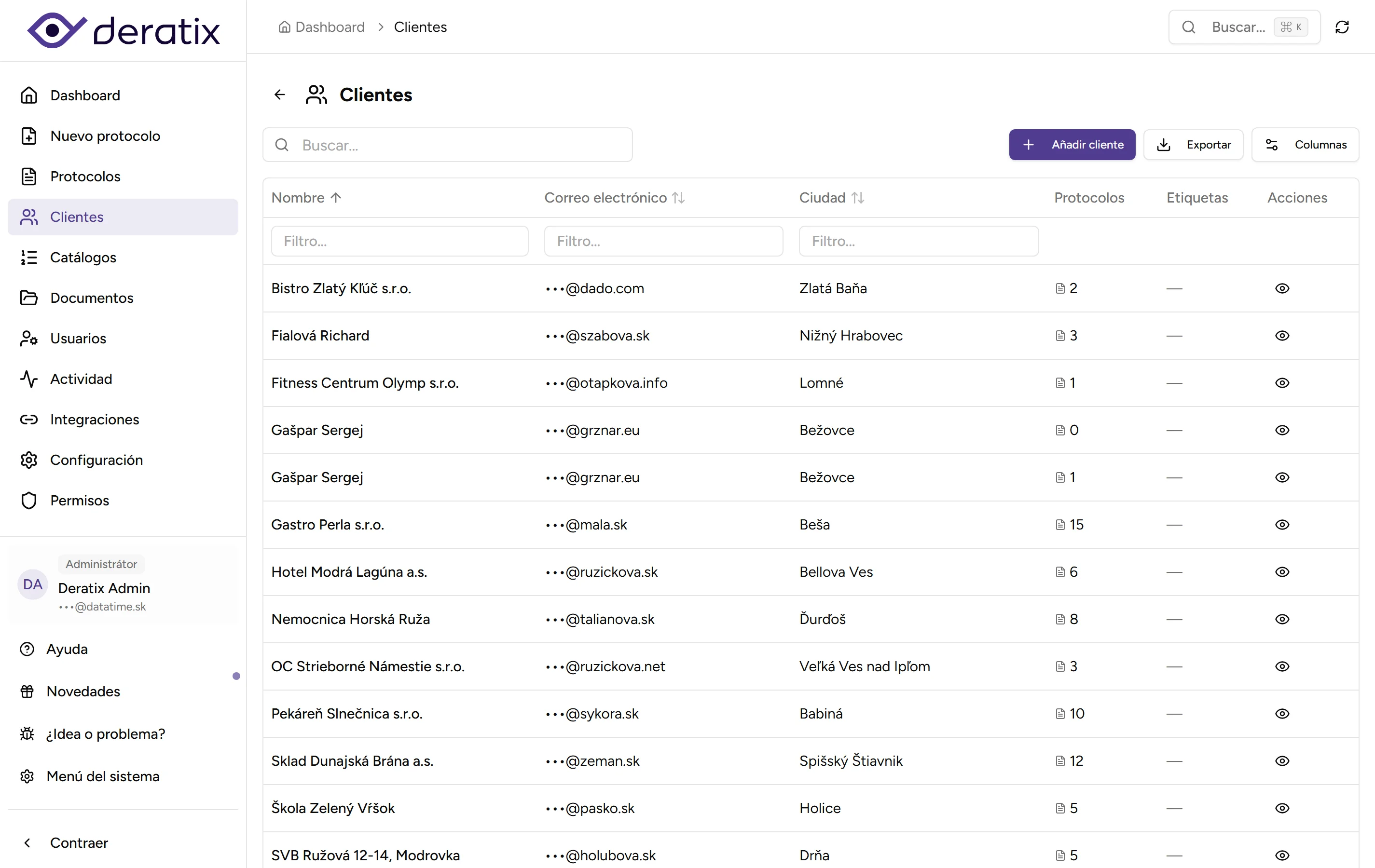Open the Catálogos sidebar section
Viewport: 1375px width, 868px height.
point(83,258)
